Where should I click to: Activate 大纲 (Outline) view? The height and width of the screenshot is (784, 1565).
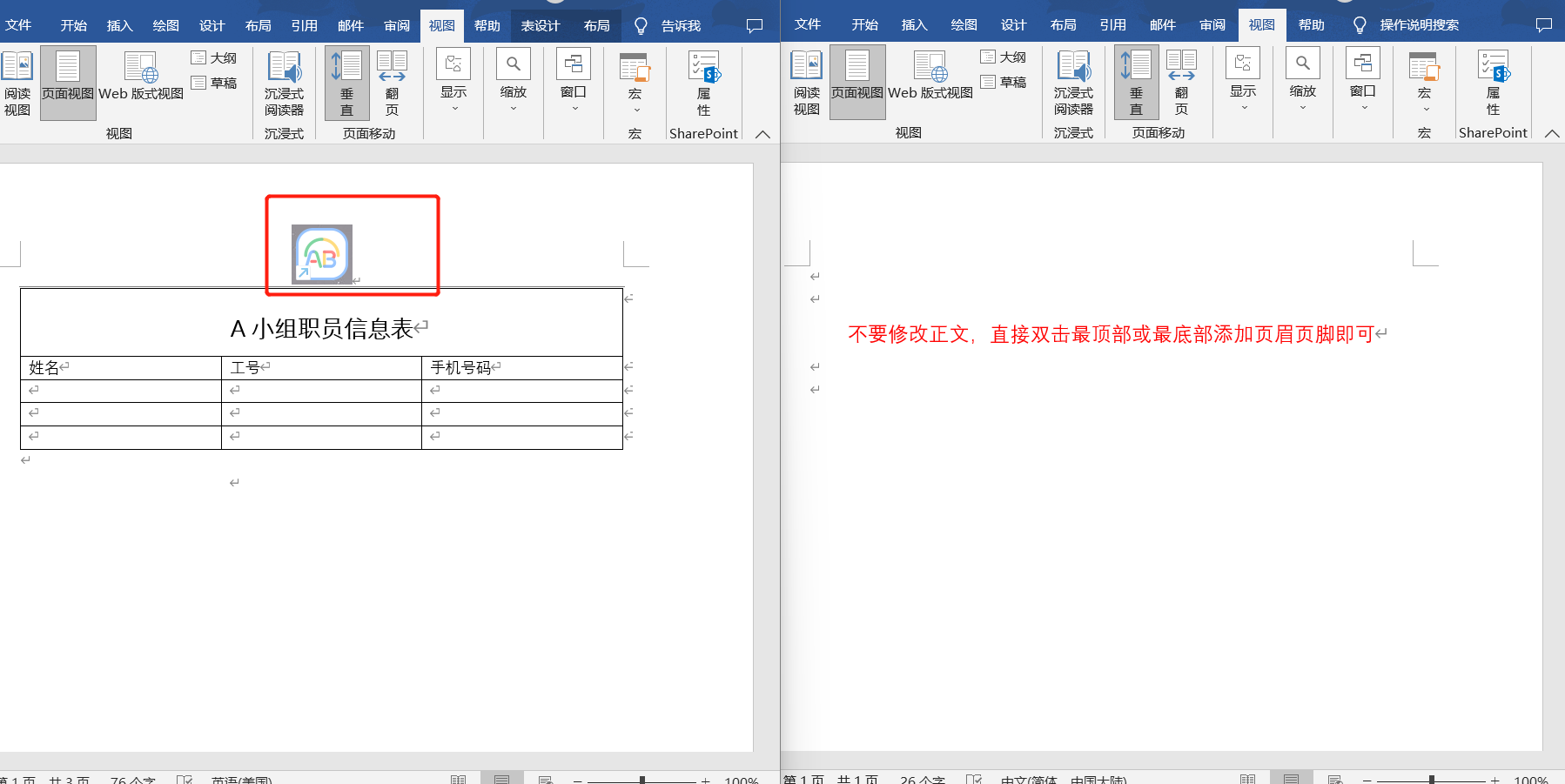point(215,57)
